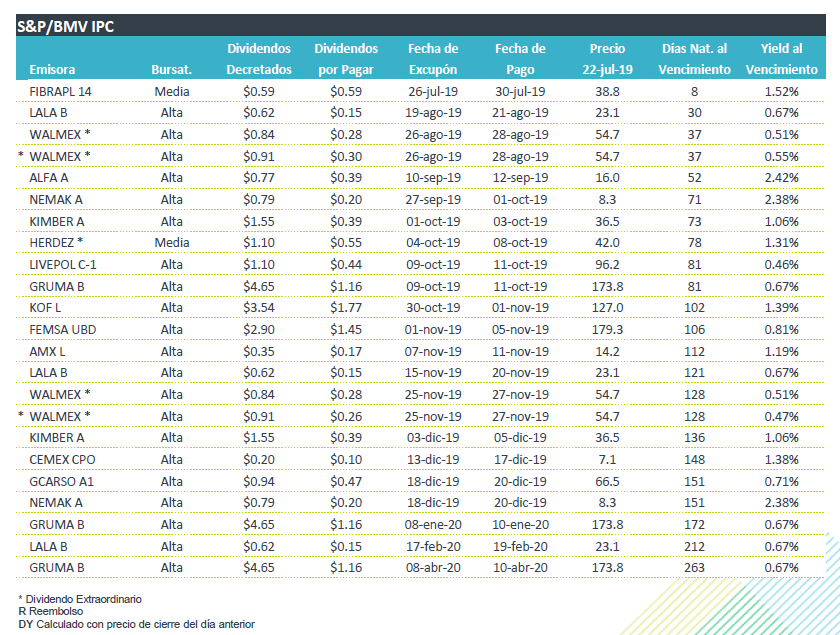840x635 pixels.
Task: Select the AMX L emisora cell
Action: point(47,352)
